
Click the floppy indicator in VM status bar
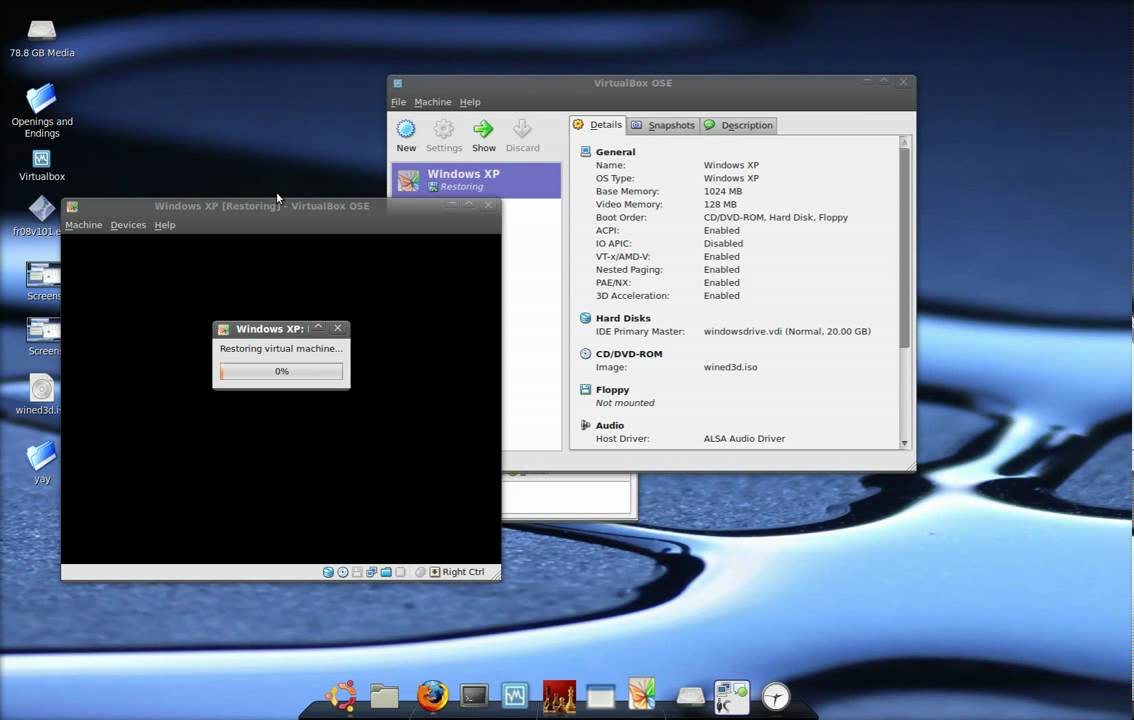tap(357, 572)
